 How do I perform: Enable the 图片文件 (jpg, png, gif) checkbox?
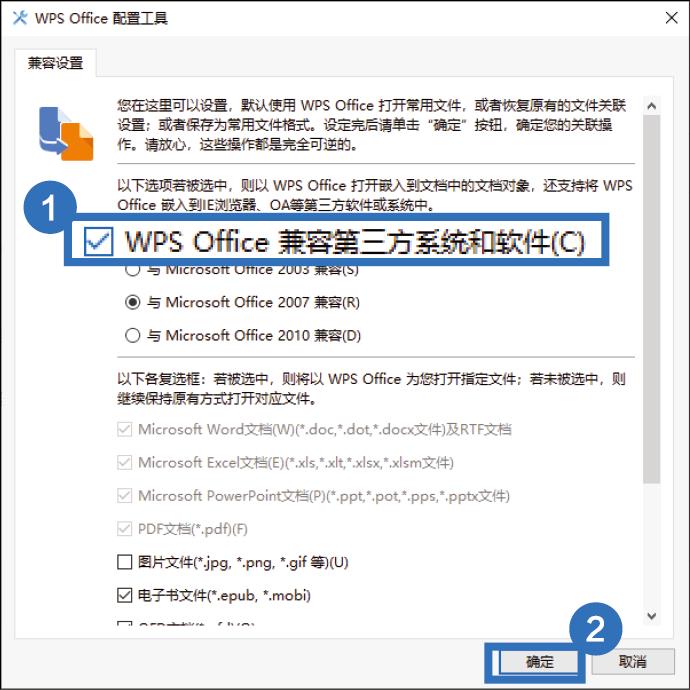pos(125,562)
